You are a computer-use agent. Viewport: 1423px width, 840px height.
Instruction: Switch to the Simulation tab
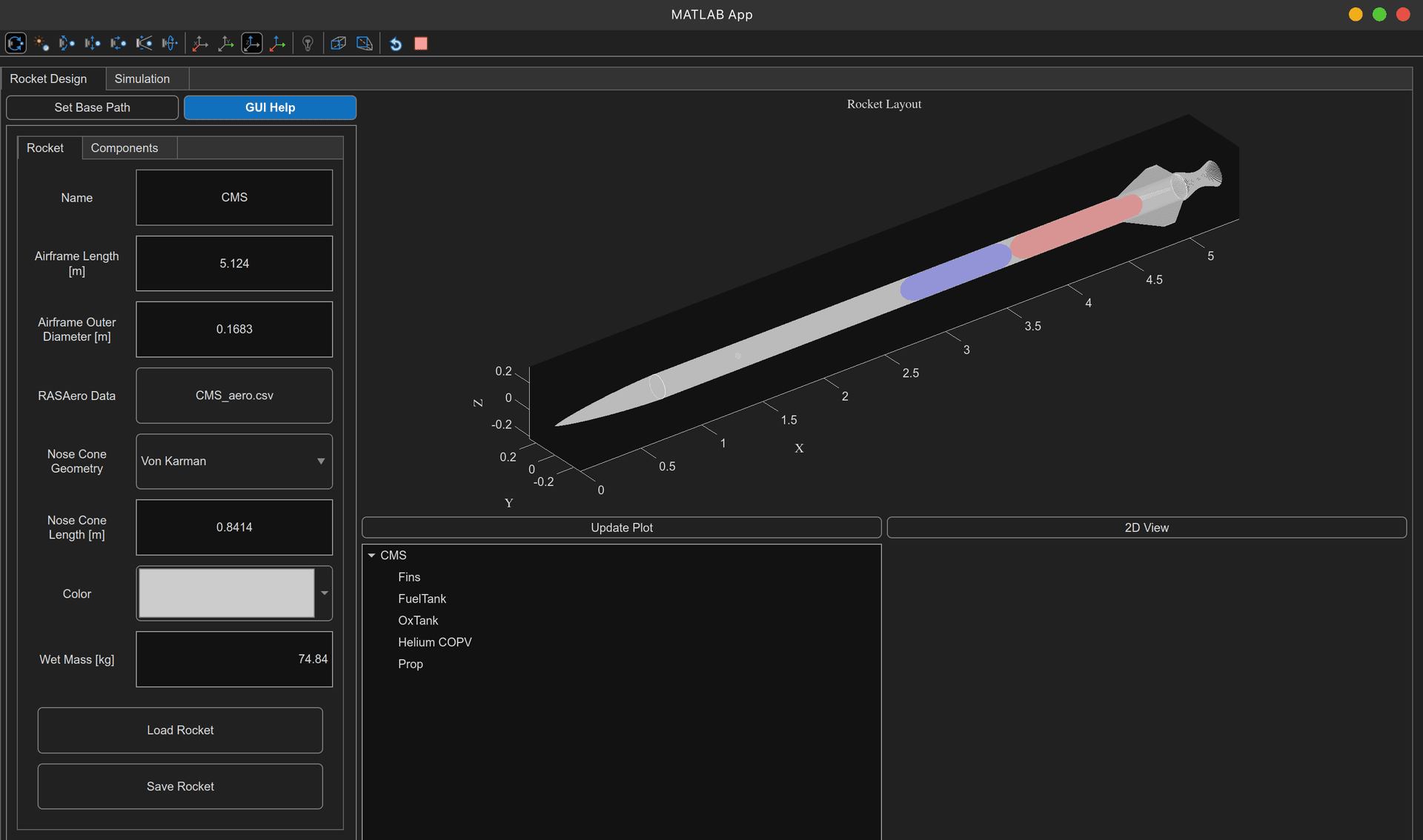coord(143,79)
